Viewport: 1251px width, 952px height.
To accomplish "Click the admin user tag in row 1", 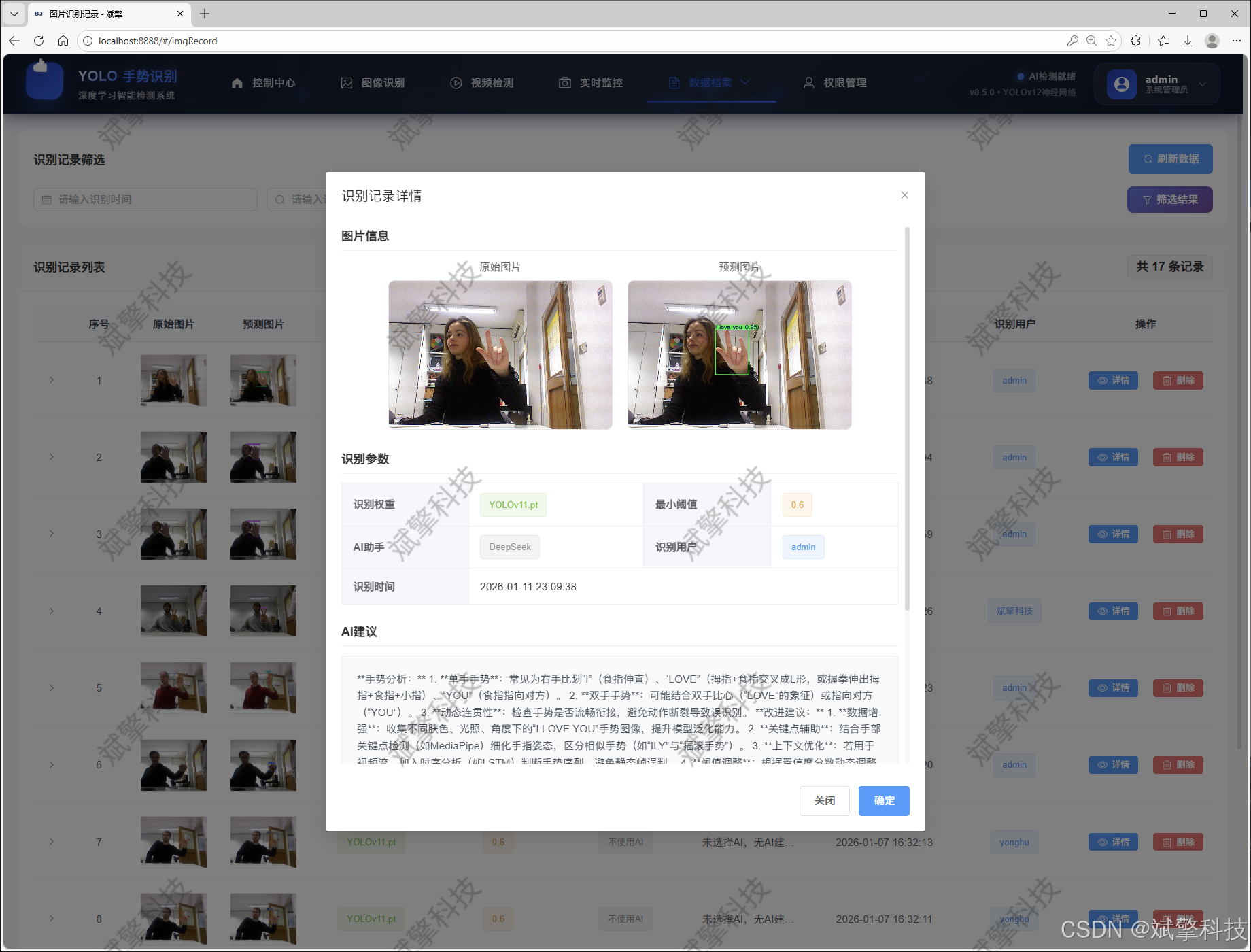I will point(1014,380).
